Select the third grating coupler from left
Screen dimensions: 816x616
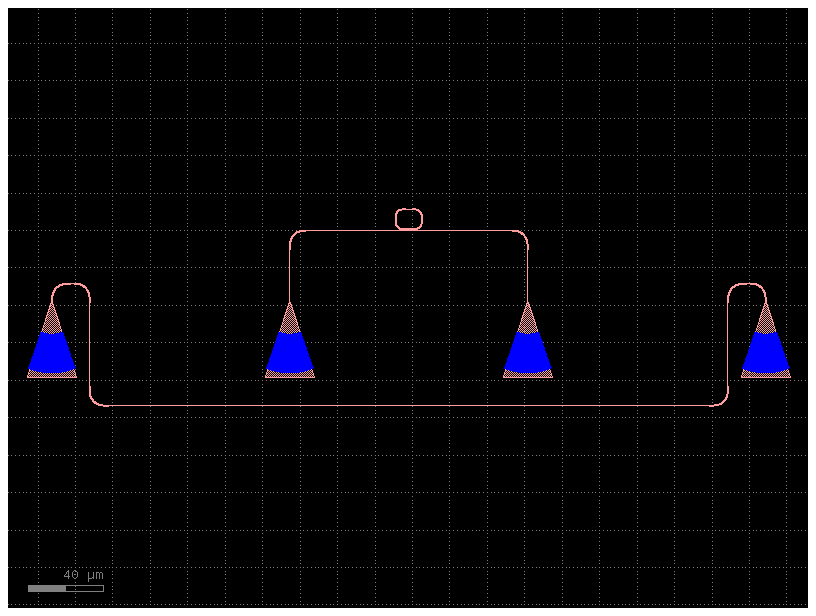(x=528, y=350)
